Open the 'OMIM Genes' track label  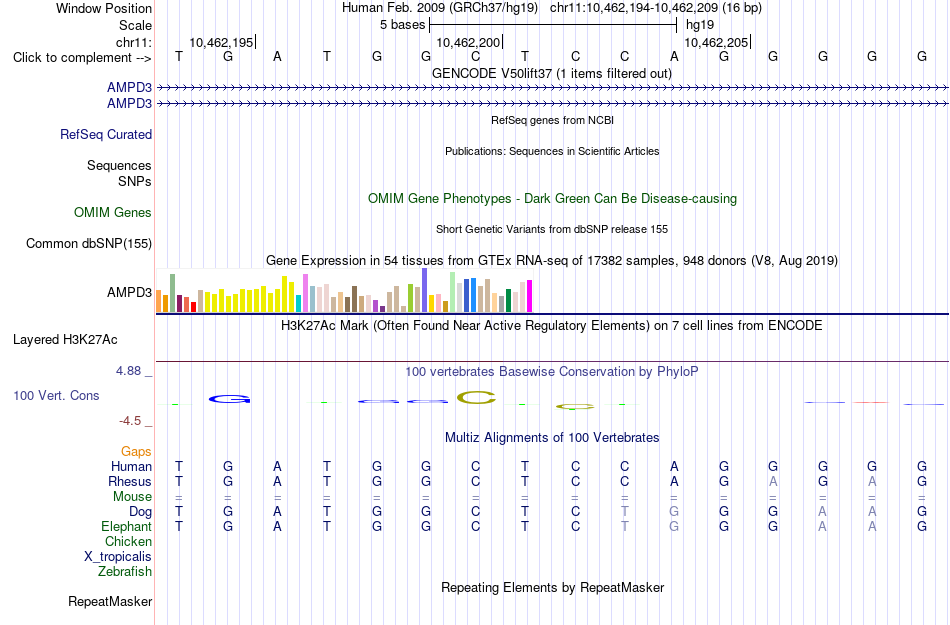113,213
